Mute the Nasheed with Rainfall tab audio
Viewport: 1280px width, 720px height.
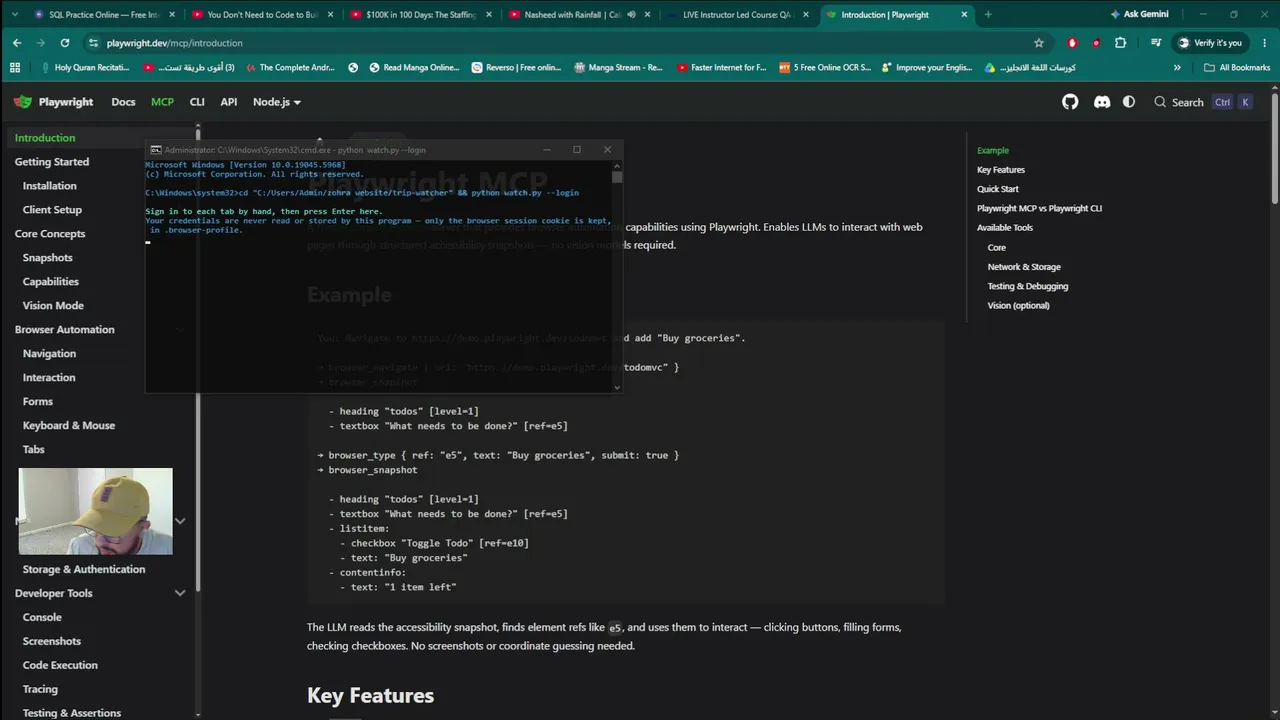(x=631, y=15)
